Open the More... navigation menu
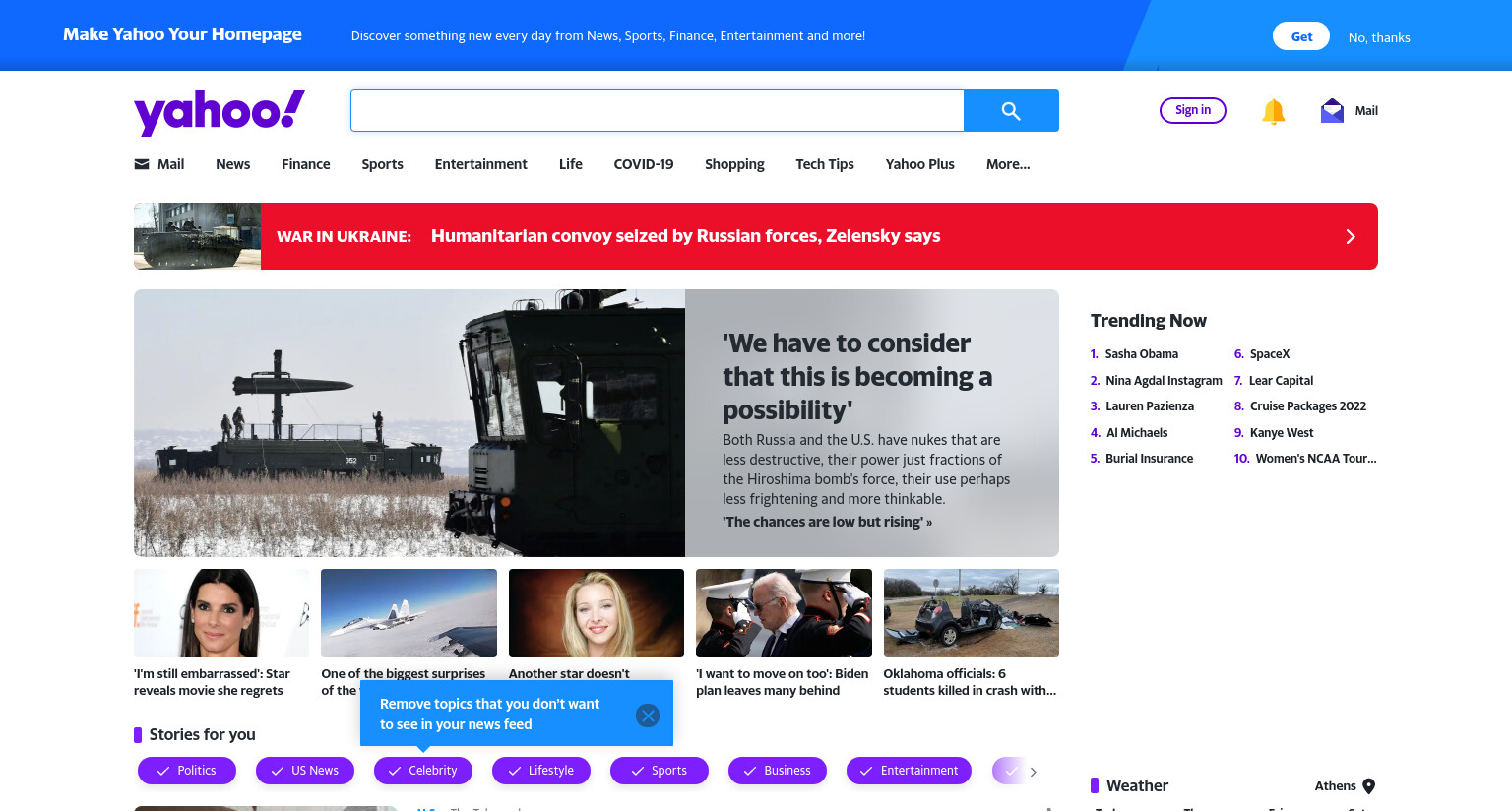This screenshot has width=1512, height=811. click(x=1008, y=164)
